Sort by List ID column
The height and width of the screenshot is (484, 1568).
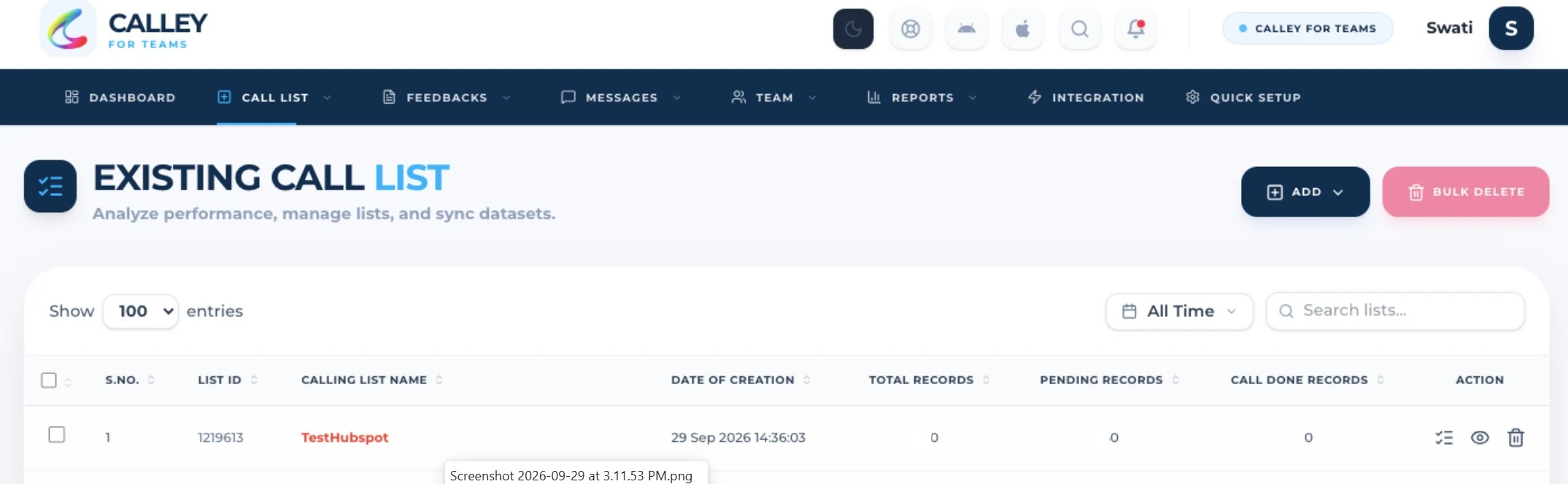(x=228, y=380)
